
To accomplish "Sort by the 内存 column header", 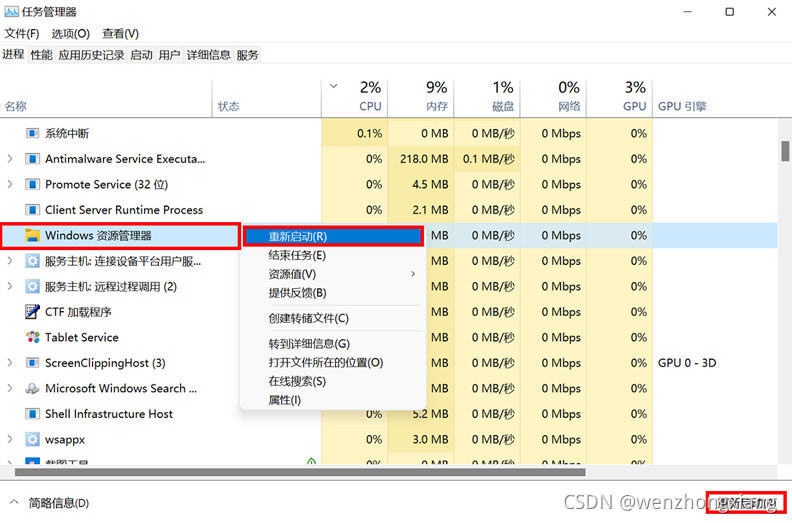I will (x=421, y=99).
